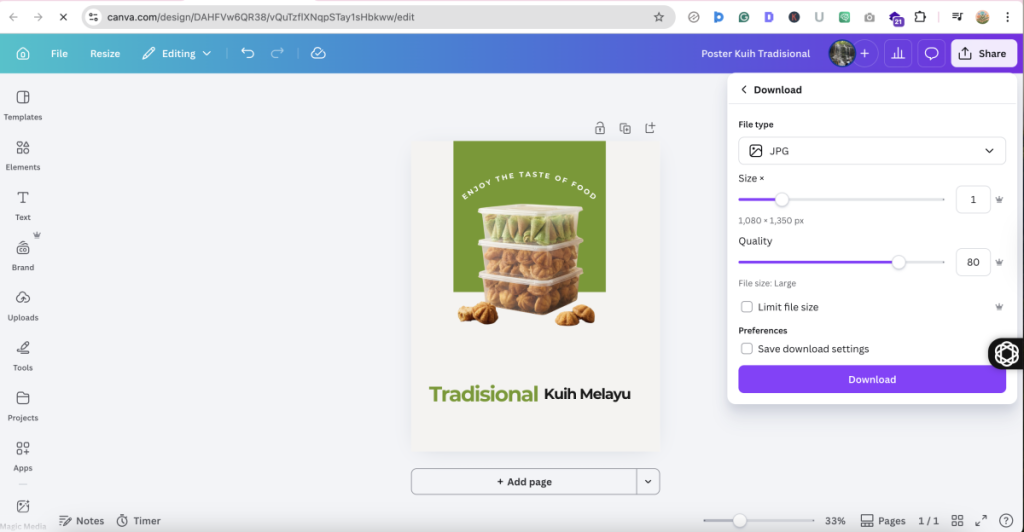Open analytics bar chart icon

click(x=898, y=54)
